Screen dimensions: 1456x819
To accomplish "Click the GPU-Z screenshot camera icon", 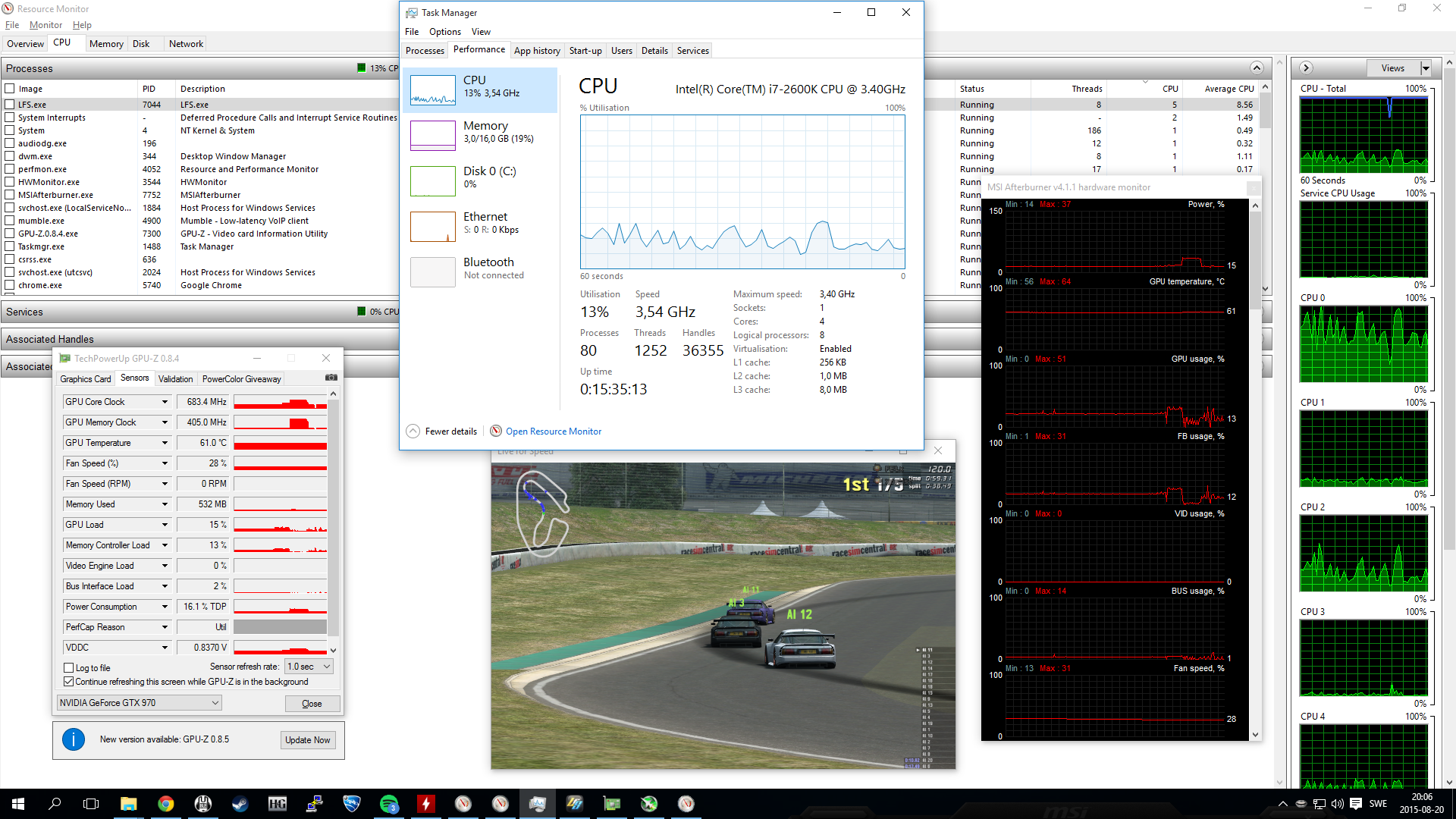I will point(331,378).
